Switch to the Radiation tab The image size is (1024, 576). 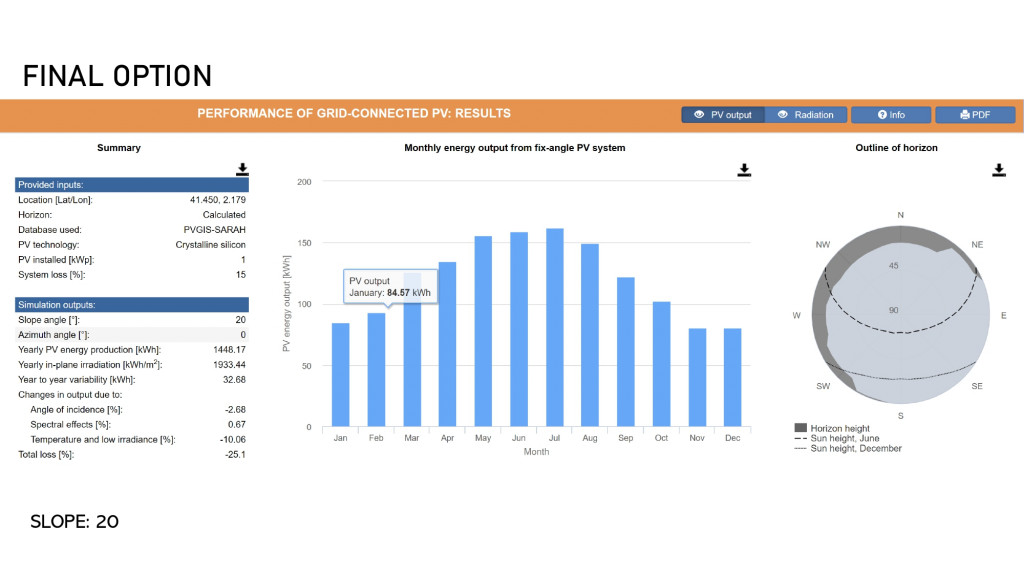(806, 115)
